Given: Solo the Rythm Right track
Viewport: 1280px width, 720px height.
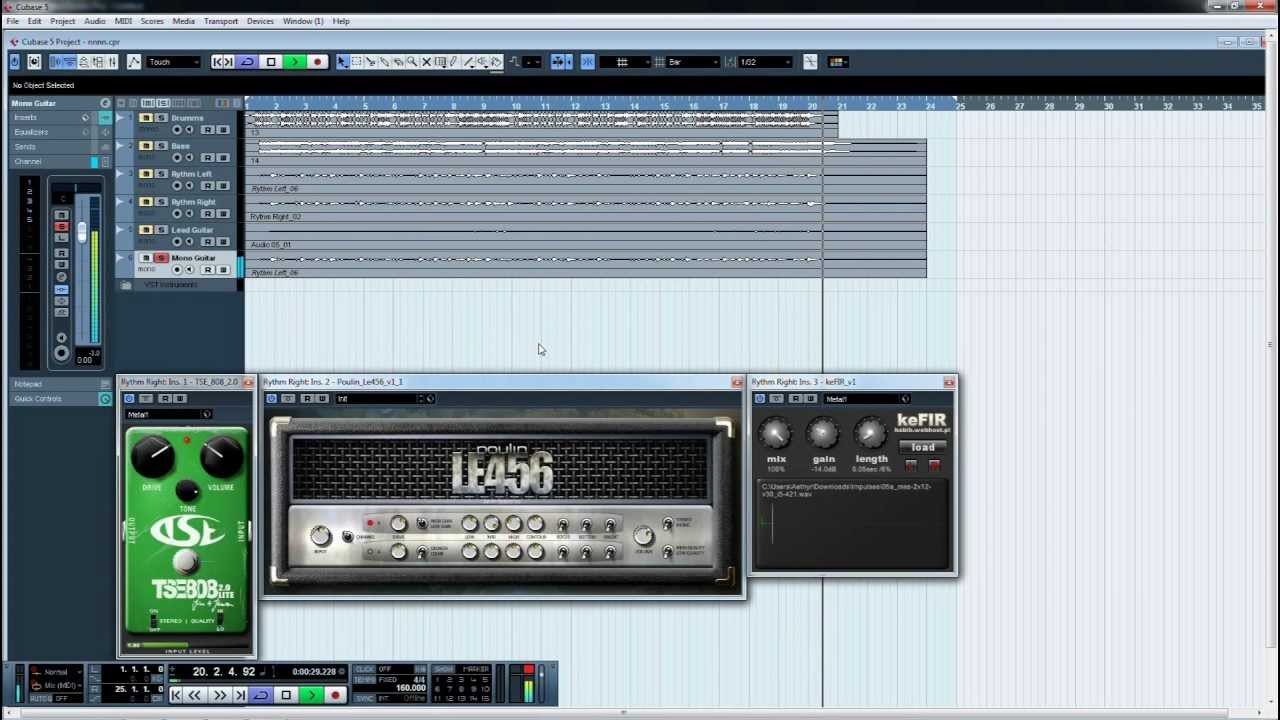Looking at the screenshot, I should 161,202.
